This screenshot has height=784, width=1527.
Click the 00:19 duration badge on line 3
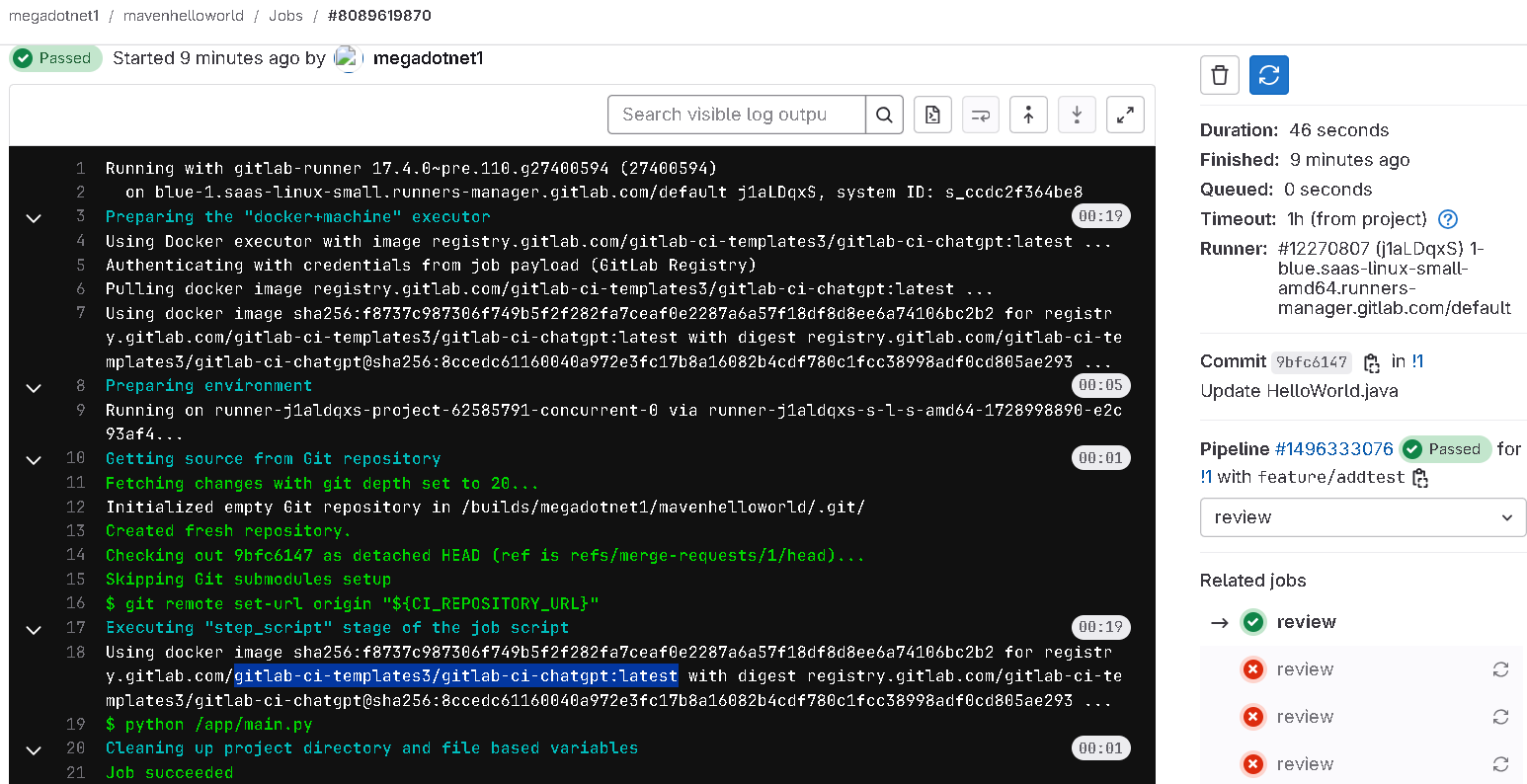(1101, 216)
